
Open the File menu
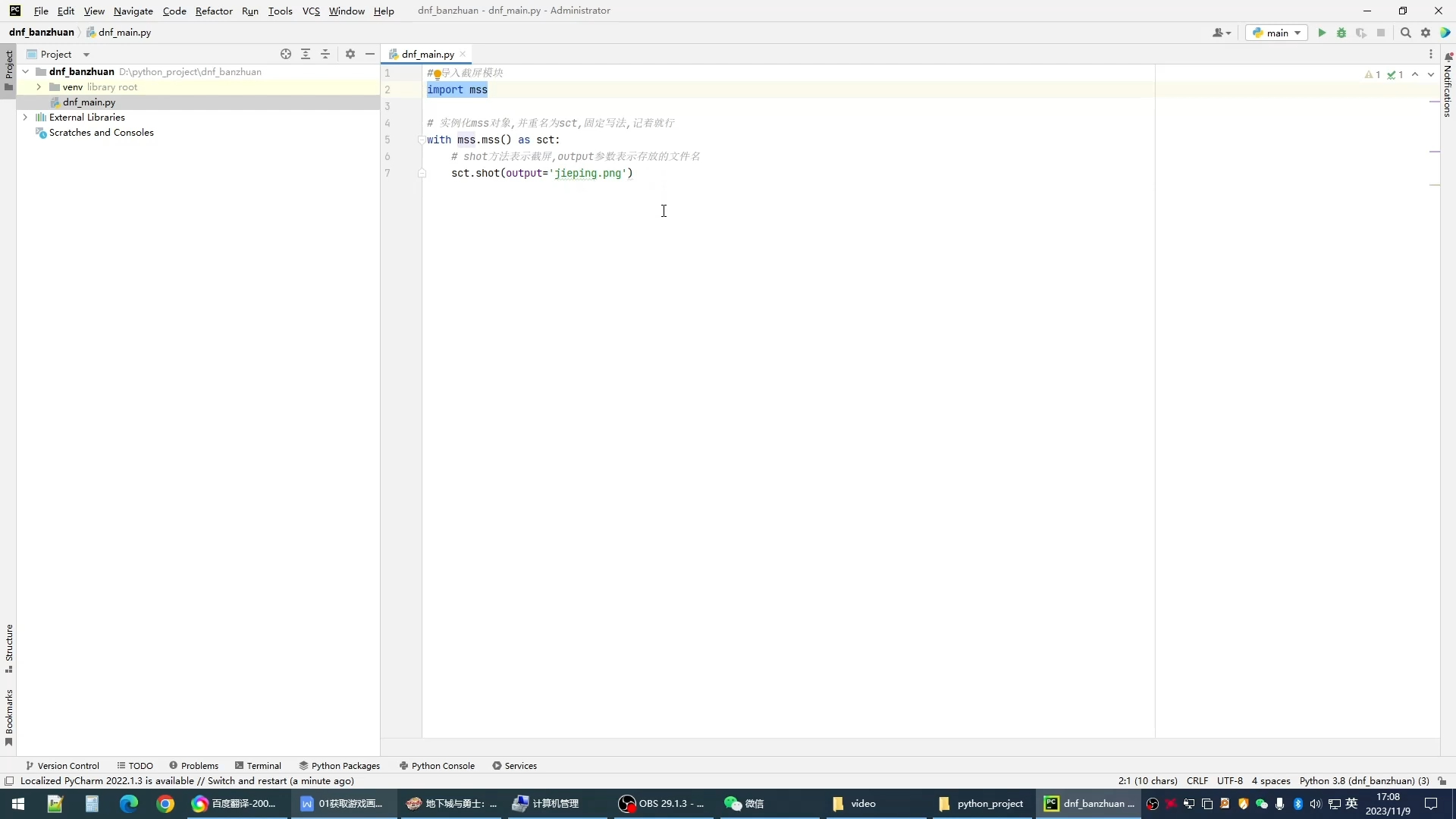[x=41, y=10]
